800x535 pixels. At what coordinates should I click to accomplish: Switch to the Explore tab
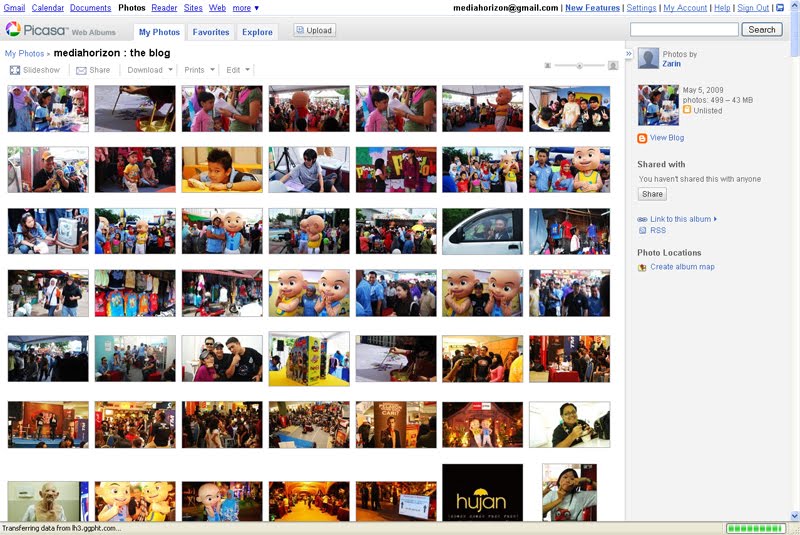(257, 32)
